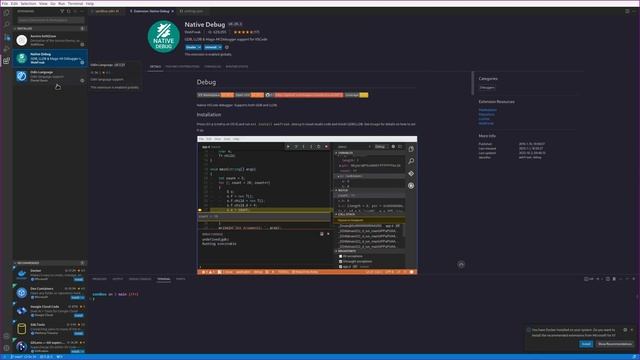Open Extensions view in activity bar

(6, 61)
